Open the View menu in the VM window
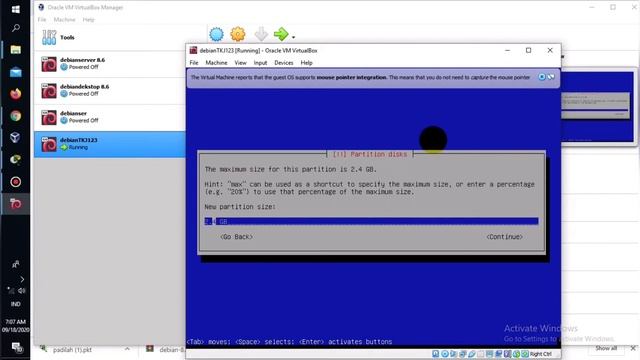 [x=240, y=63]
